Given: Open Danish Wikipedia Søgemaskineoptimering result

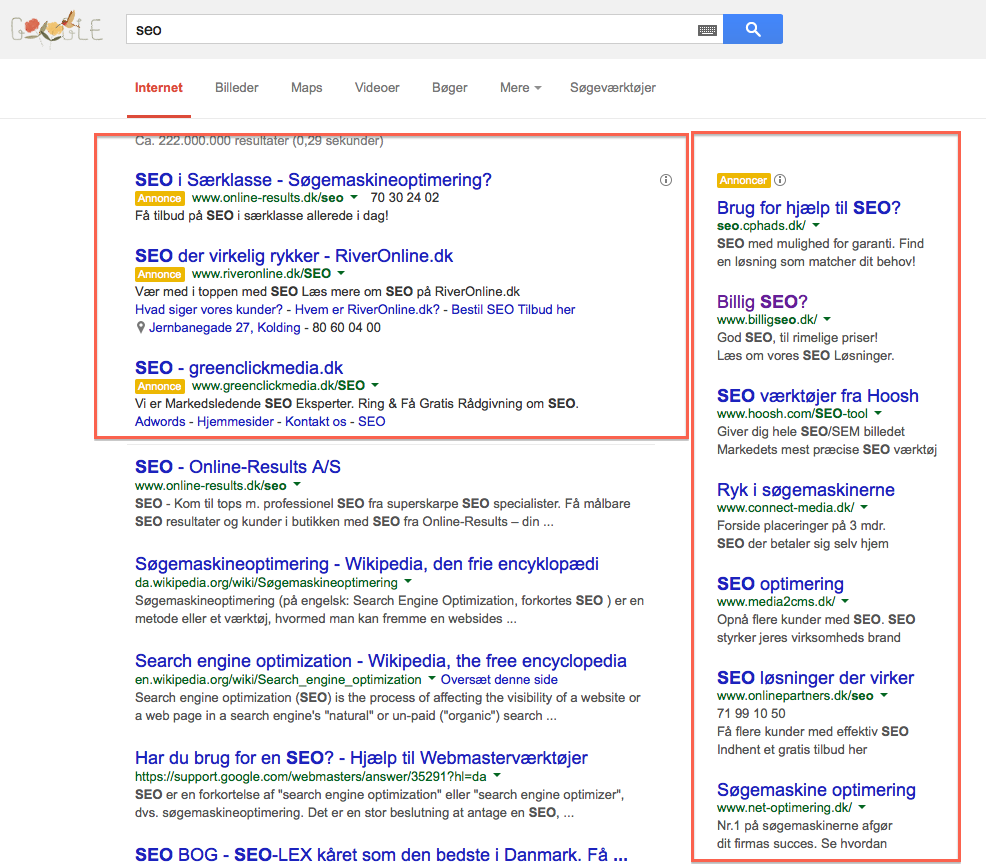Looking at the screenshot, I should point(367,563).
